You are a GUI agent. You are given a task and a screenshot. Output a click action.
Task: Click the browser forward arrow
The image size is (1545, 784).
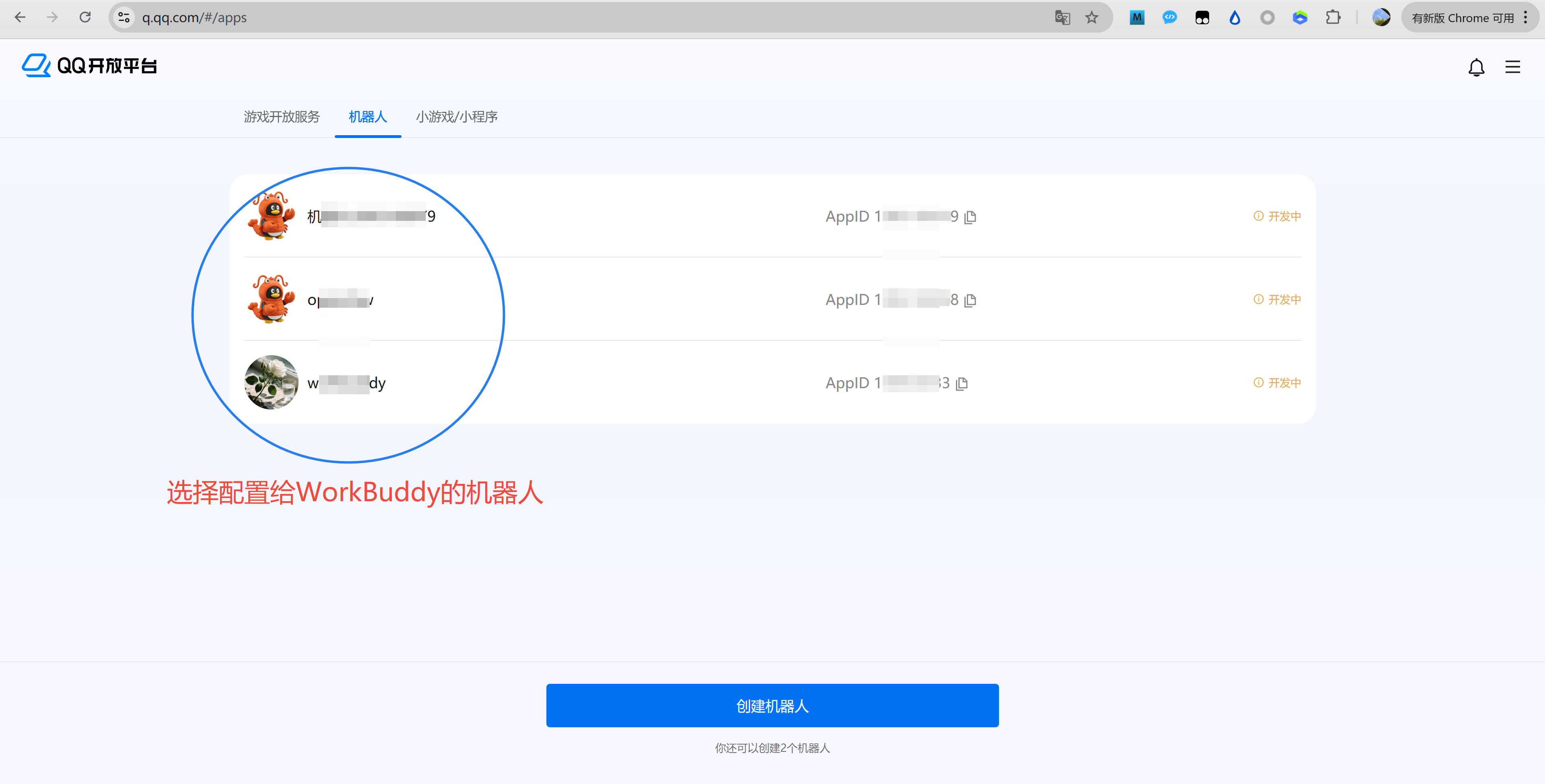[52, 17]
